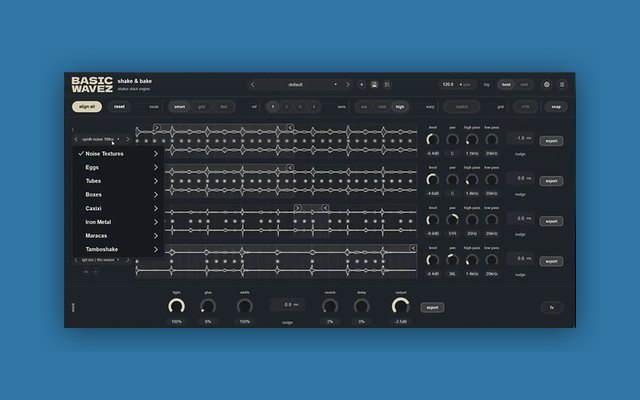Choose set number 4
This screenshot has height=400, width=640.
[x=313, y=107]
